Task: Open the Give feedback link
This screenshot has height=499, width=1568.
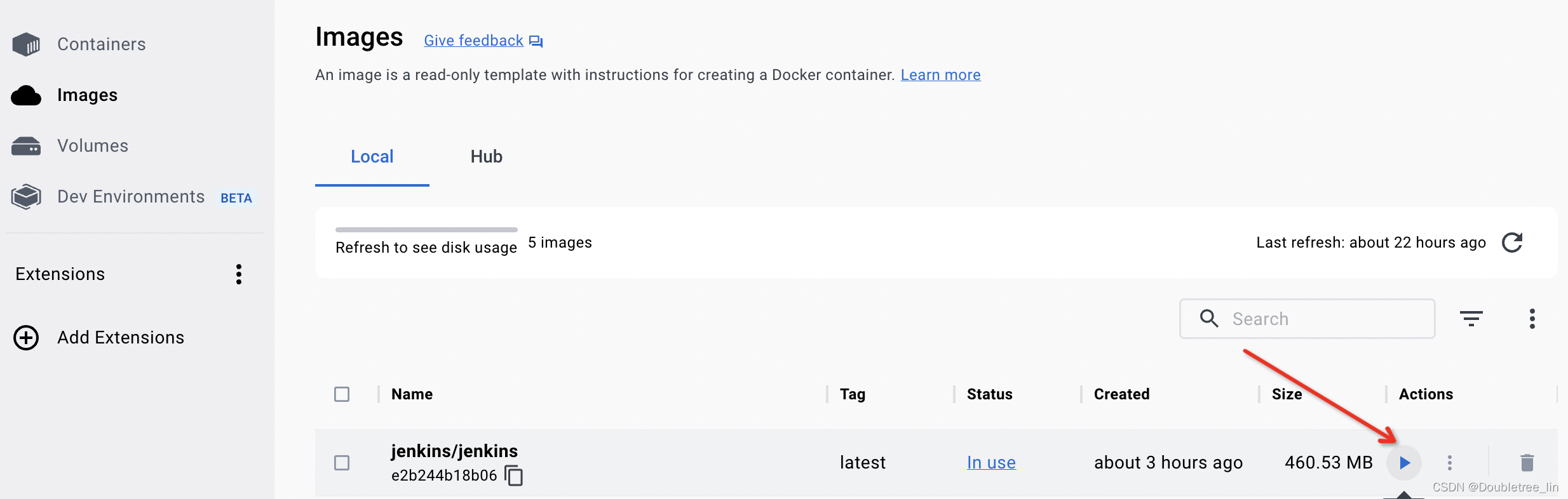Action: pyautogui.click(x=474, y=41)
